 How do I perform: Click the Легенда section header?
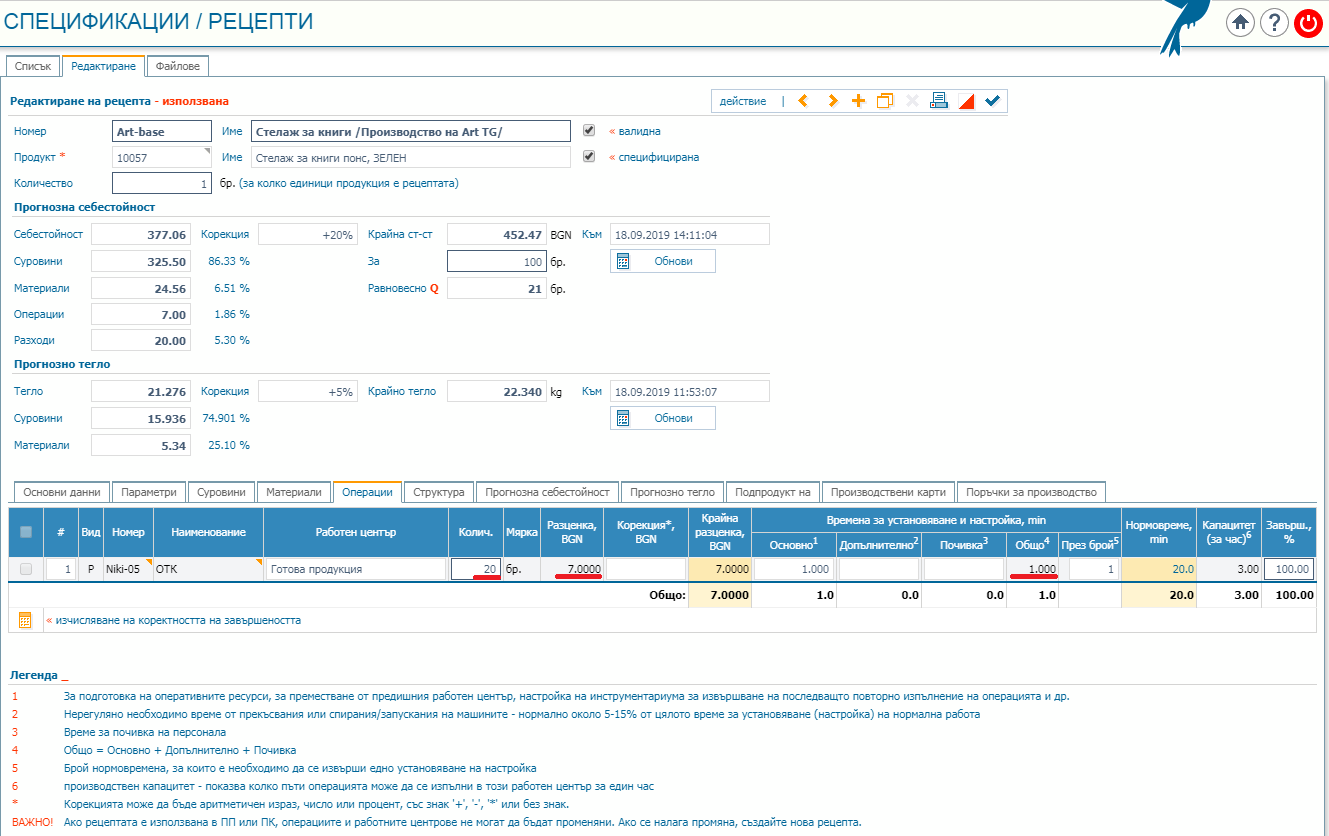coord(33,675)
